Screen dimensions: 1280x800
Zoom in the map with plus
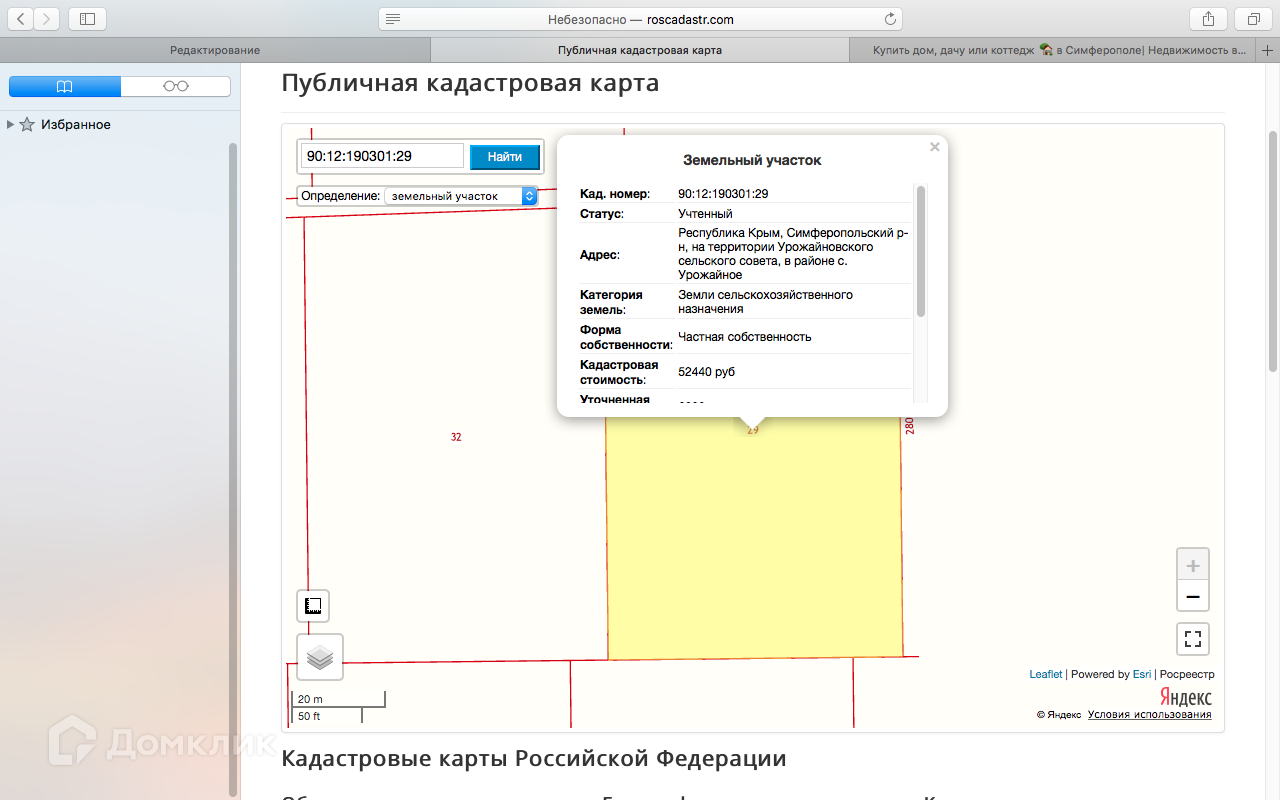tap(1192, 565)
